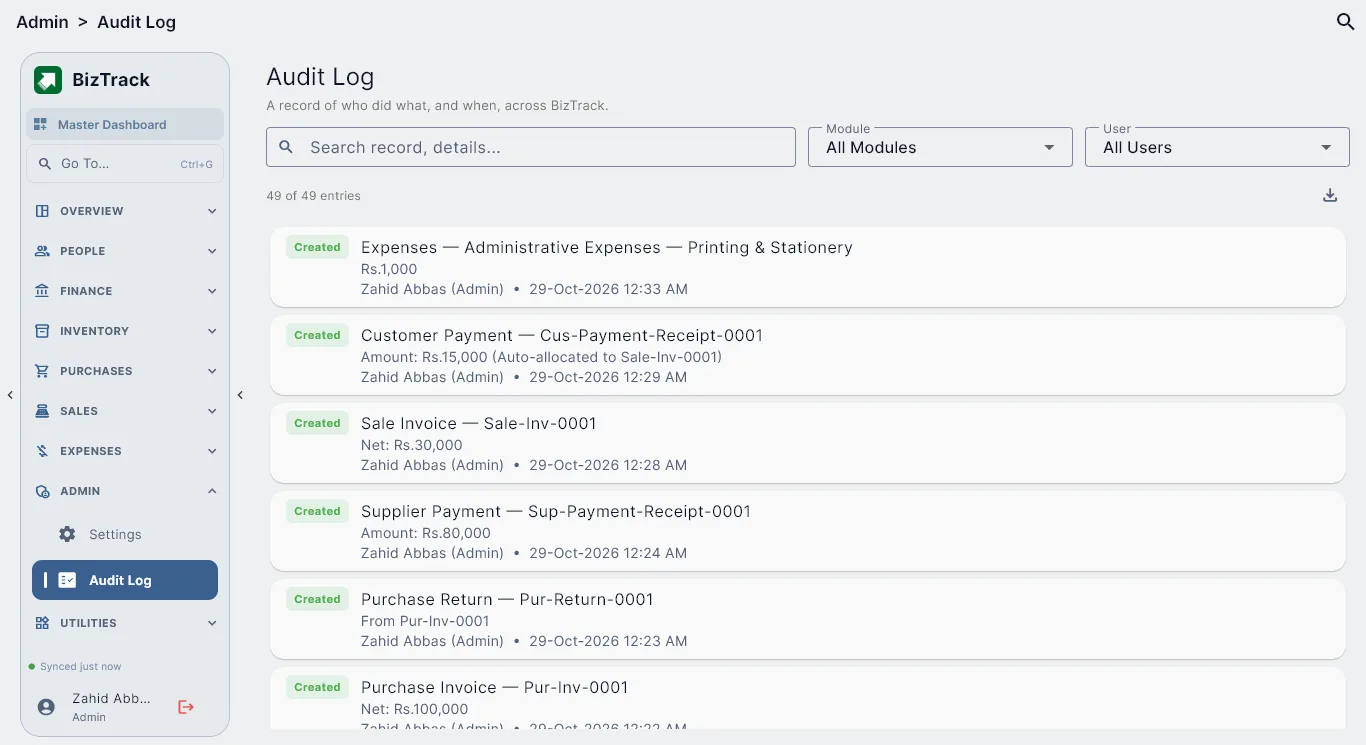Screen dimensions: 1366x745
Task: Download the audit log entries
Action: 1330,196
